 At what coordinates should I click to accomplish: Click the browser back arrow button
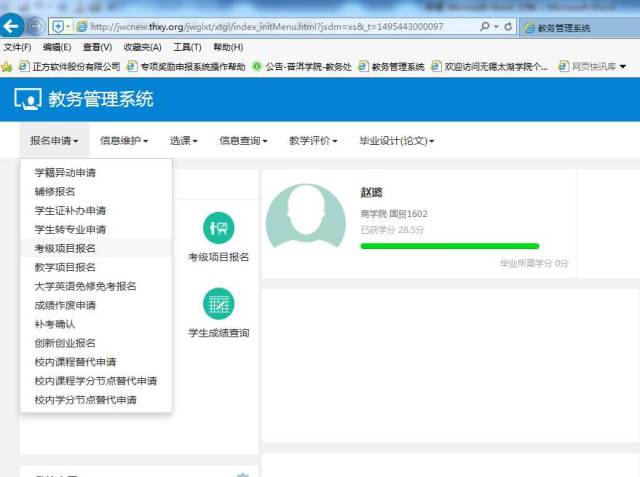(x=11, y=27)
